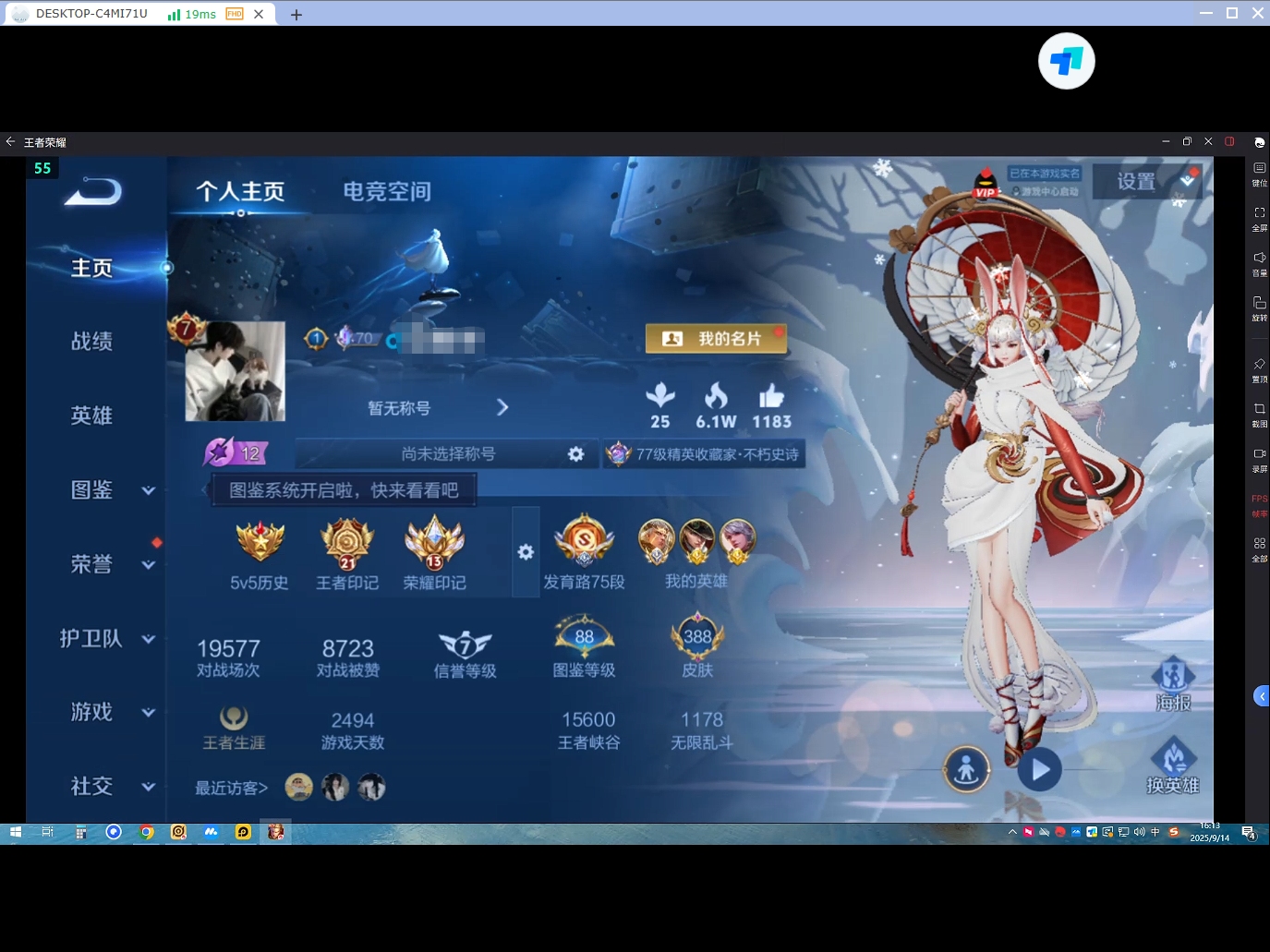Image resolution: width=1270 pixels, height=952 pixels.
Task: Open Chrome from the taskbar
Action: tap(146, 832)
